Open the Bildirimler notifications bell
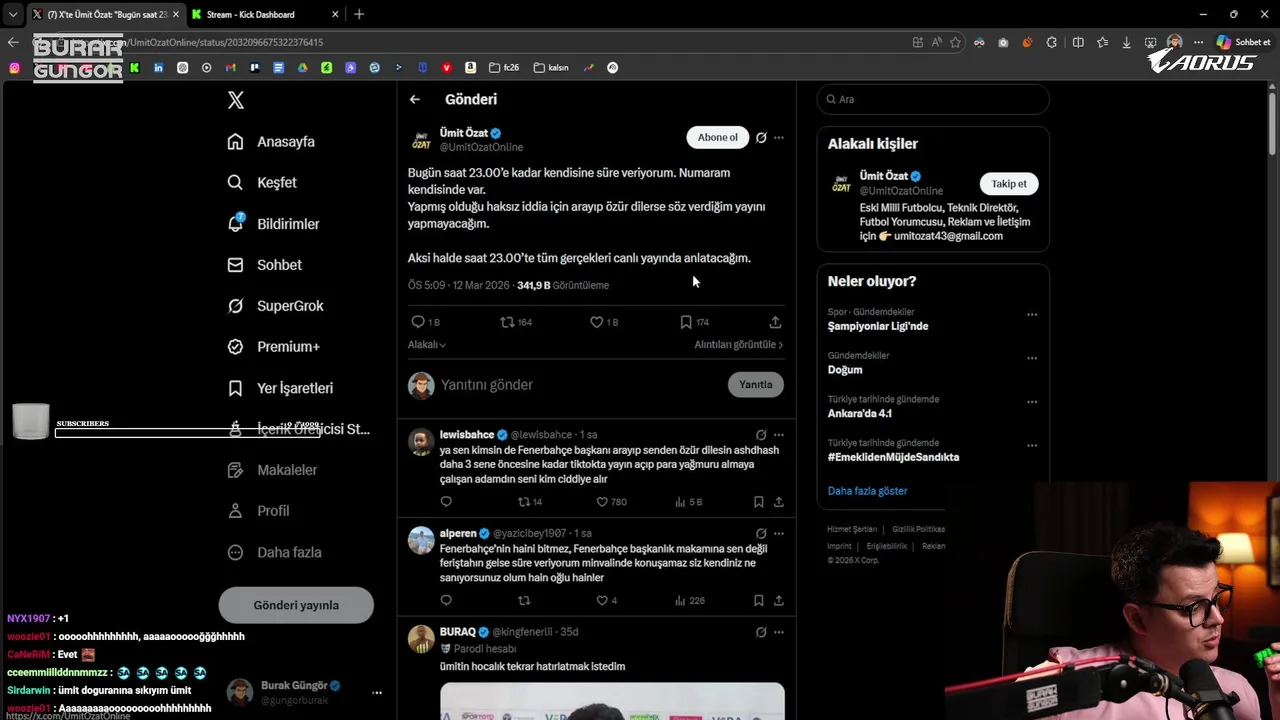 coord(236,223)
